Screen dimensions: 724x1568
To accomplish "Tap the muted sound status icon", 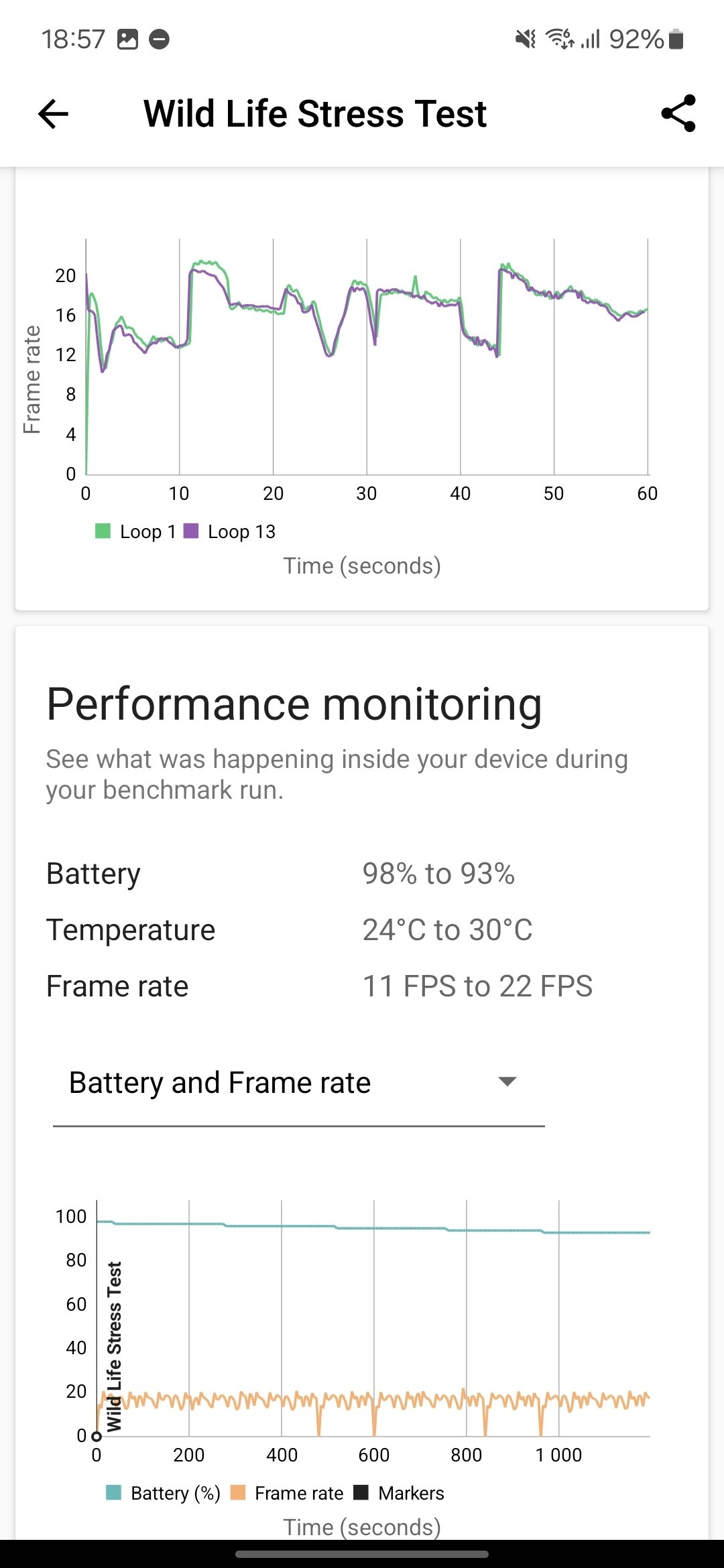I will point(526,39).
